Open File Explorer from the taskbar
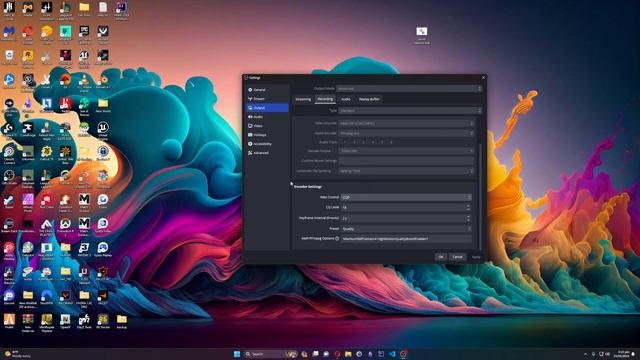 pyautogui.click(x=348, y=354)
